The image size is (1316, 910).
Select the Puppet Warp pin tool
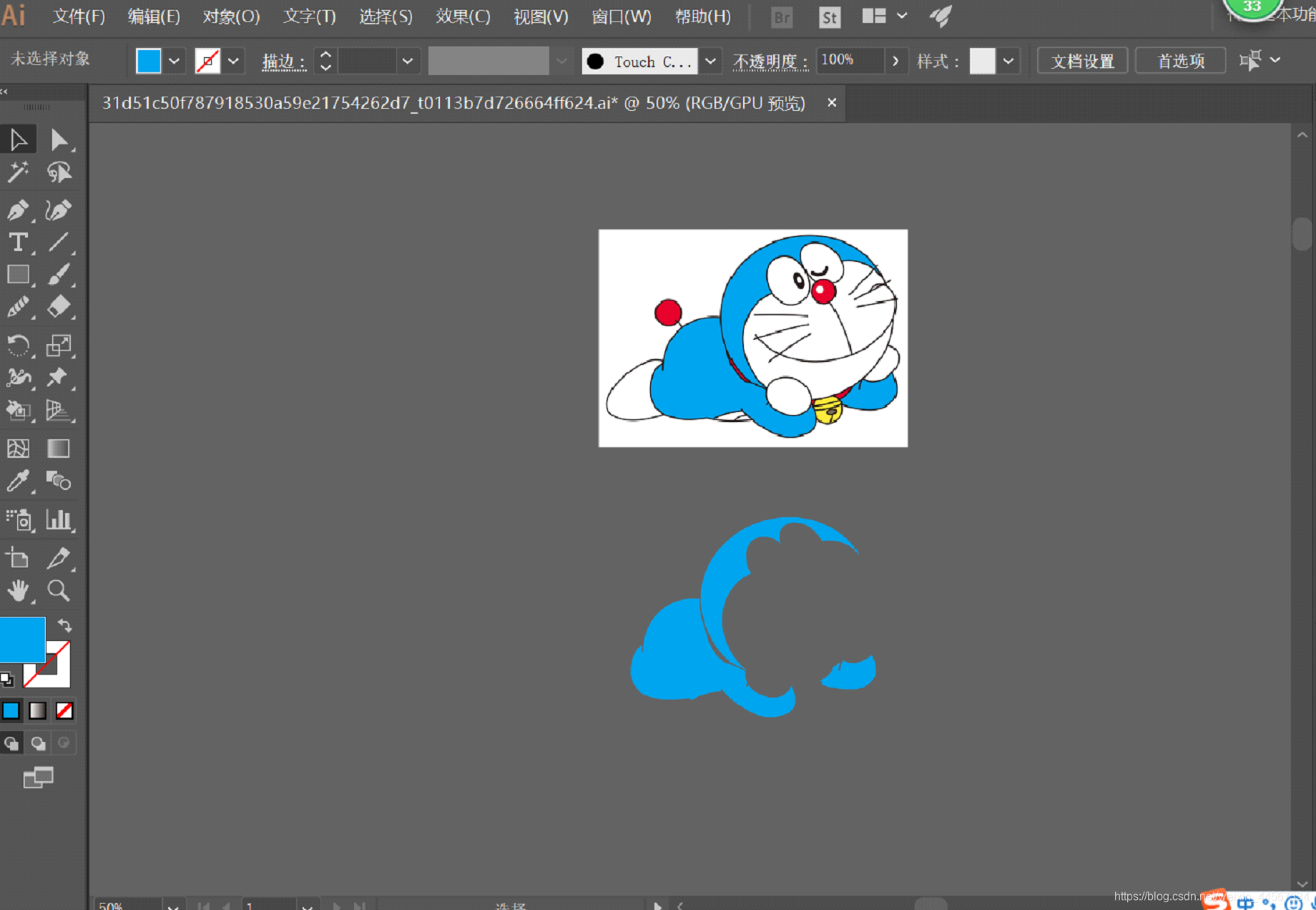(x=59, y=377)
